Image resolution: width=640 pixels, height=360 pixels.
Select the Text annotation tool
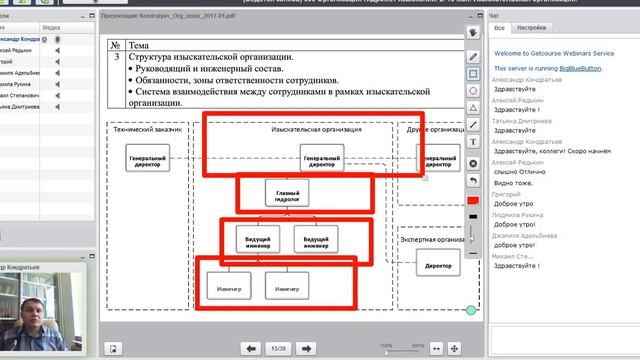(473, 142)
